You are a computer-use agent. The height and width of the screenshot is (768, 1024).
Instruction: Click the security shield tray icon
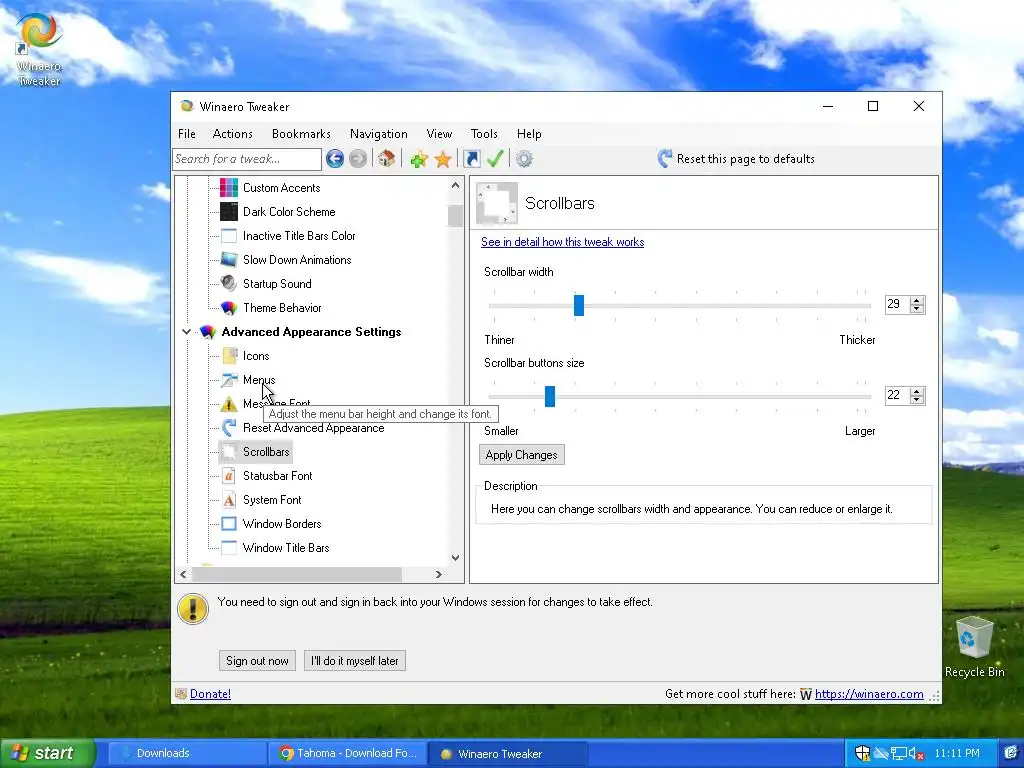[863, 754]
